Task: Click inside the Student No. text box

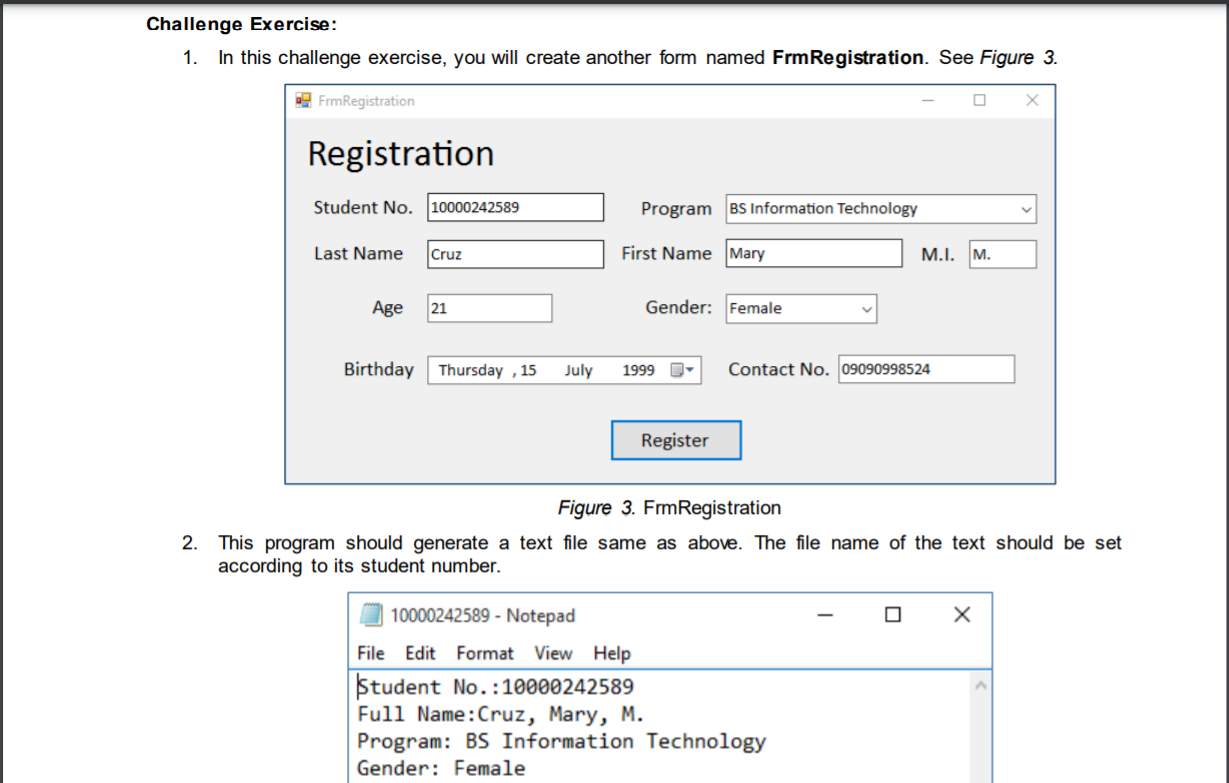Action: click(x=514, y=207)
